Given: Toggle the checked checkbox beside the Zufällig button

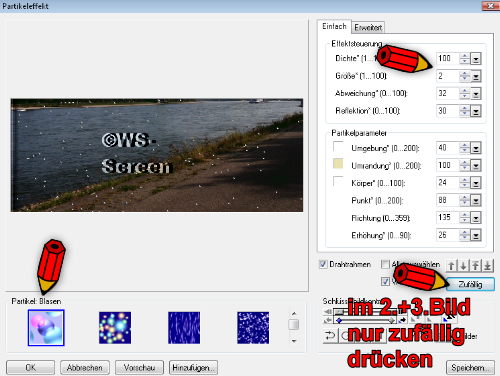Looking at the screenshot, I should click(385, 282).
